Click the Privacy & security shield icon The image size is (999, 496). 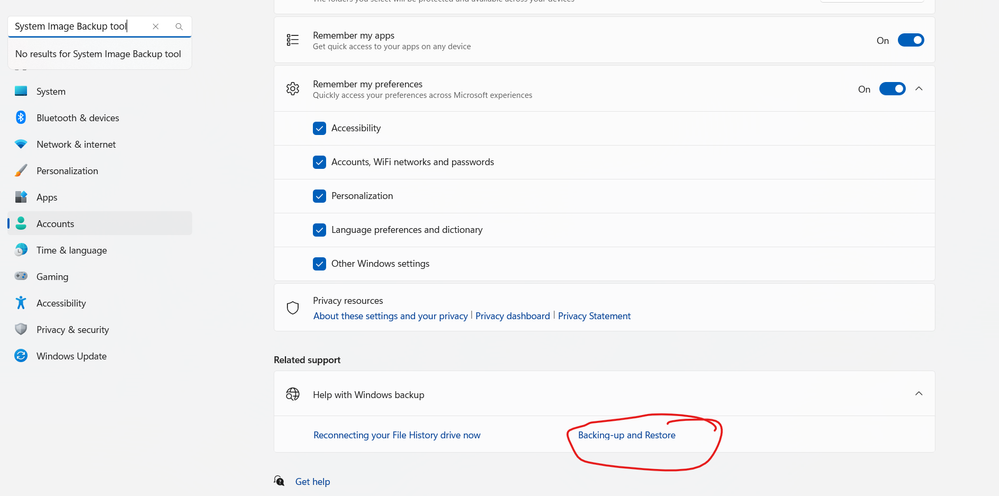point(21,330)
